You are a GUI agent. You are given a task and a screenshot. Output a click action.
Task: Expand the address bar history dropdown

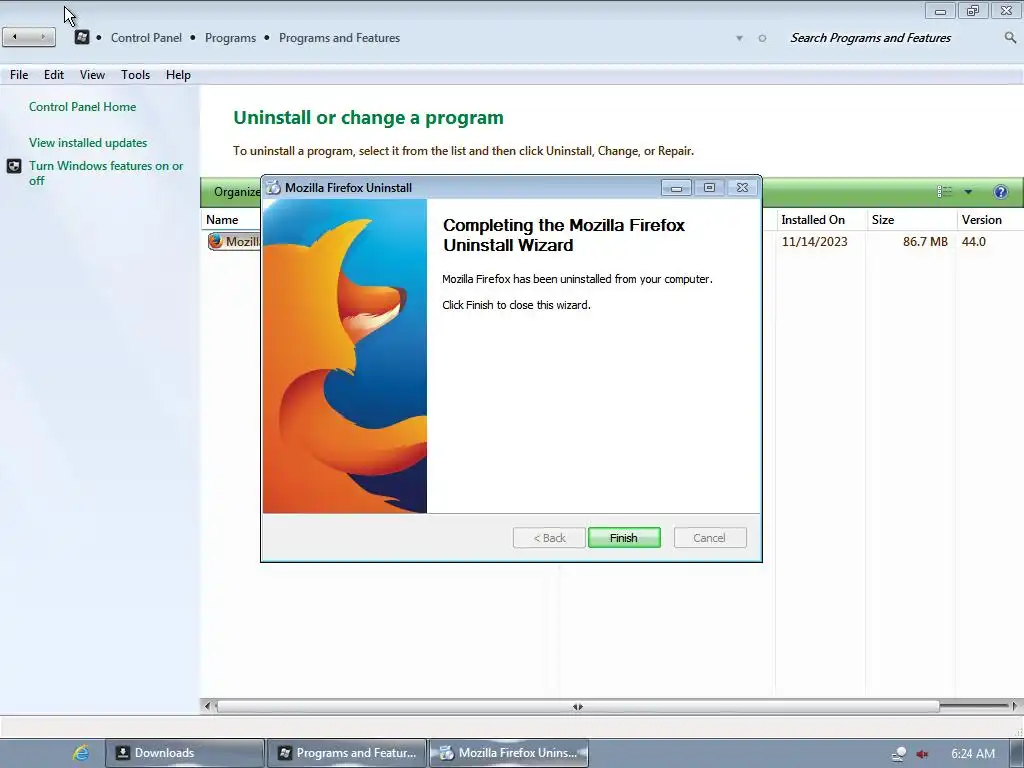coord(739,38)
